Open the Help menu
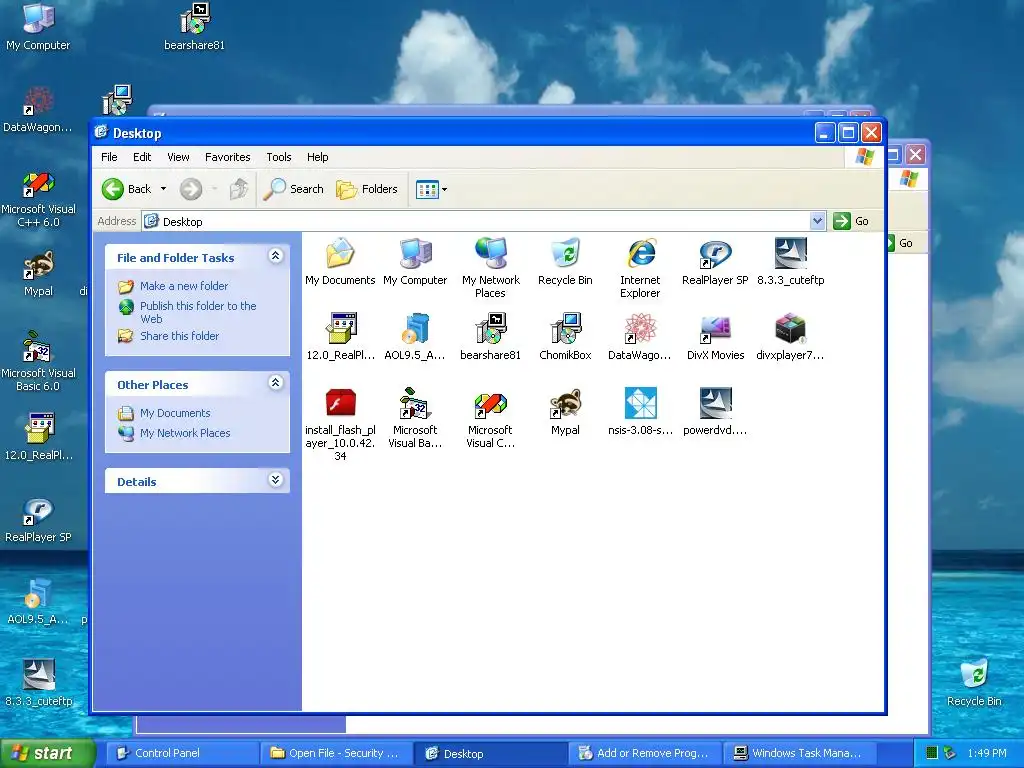Viewport: 1024px width, 768px height. (x=317, y=157)
